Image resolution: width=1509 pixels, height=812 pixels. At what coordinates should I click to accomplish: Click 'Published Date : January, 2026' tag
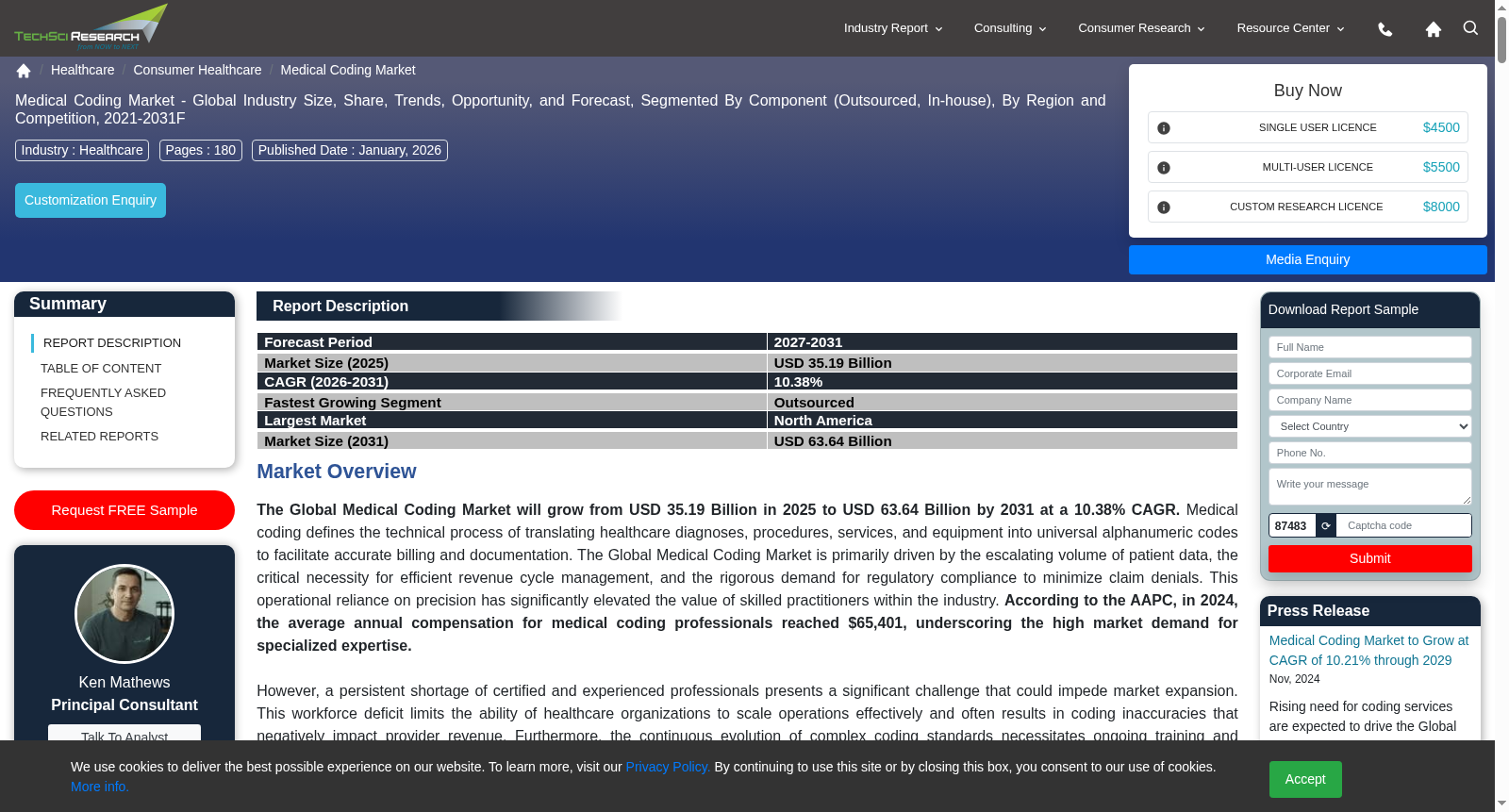tap(350, 150)
